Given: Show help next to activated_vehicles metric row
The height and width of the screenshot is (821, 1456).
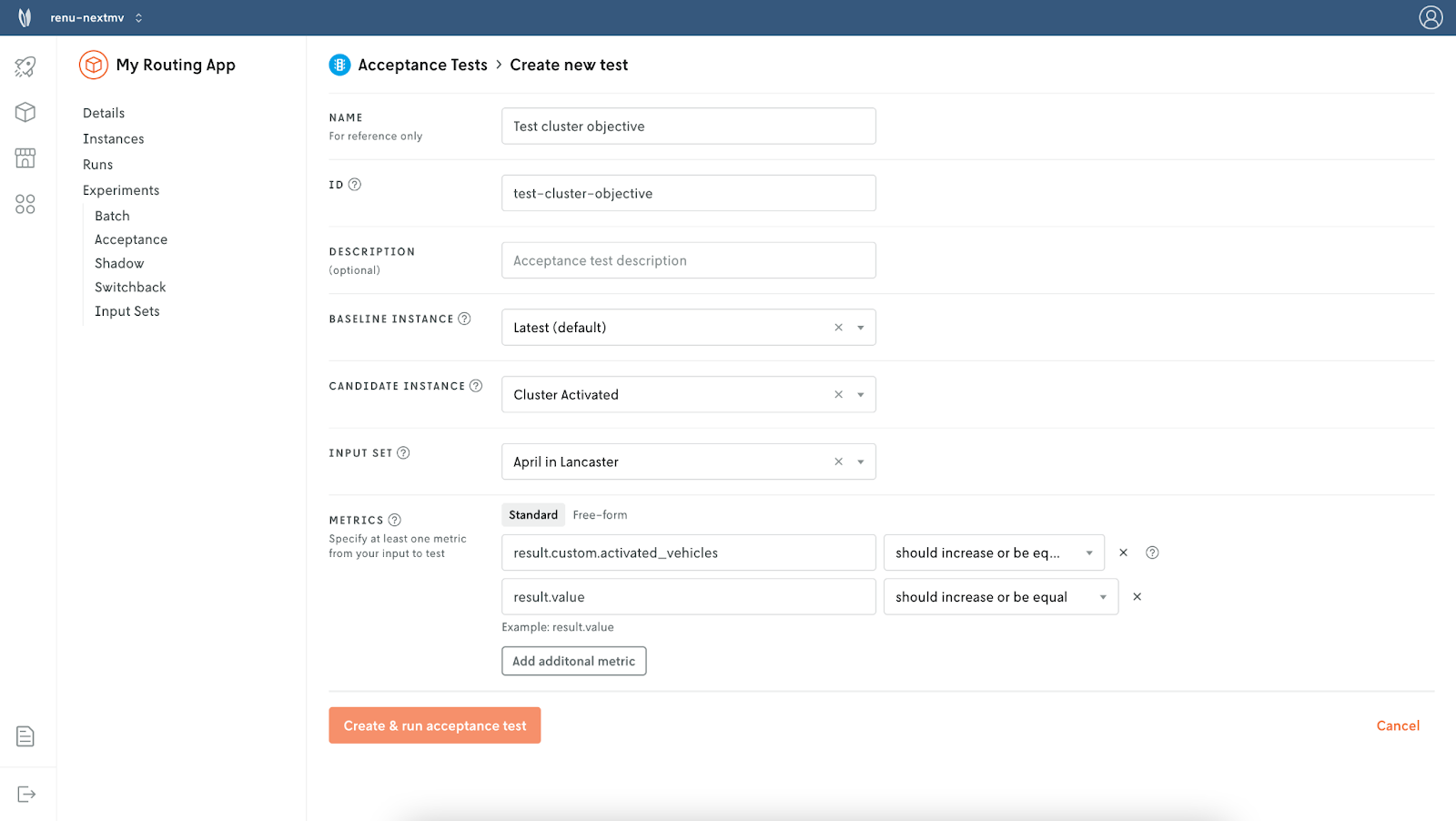Looking at the screenshot, I should click(x=1152, y=552).
